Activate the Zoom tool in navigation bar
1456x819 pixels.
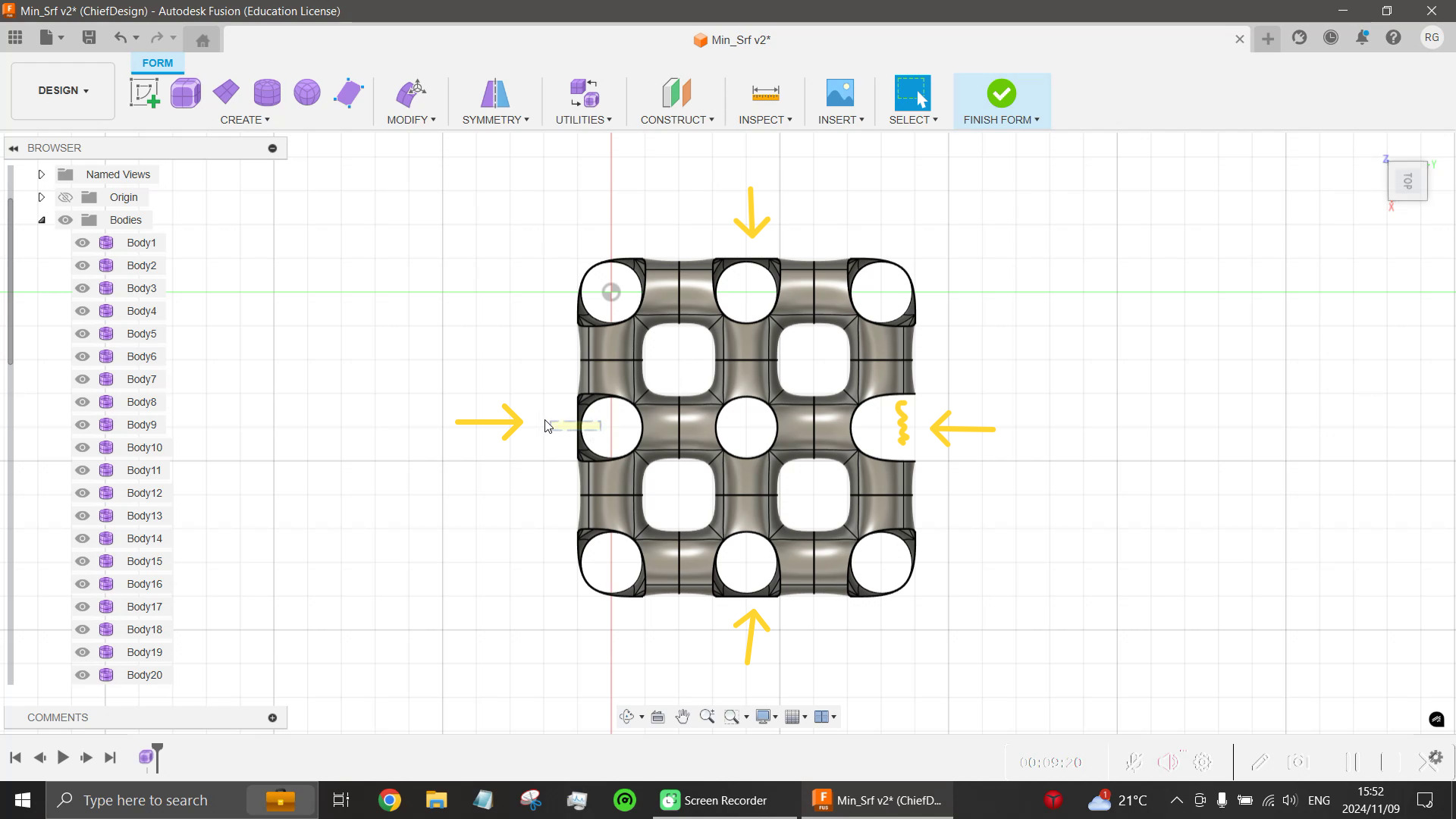[708, 716]
